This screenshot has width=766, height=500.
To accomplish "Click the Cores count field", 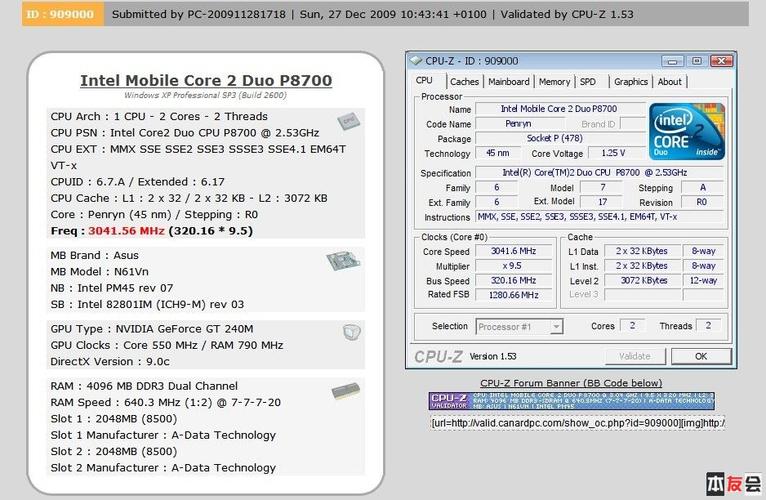I will 632,326.
